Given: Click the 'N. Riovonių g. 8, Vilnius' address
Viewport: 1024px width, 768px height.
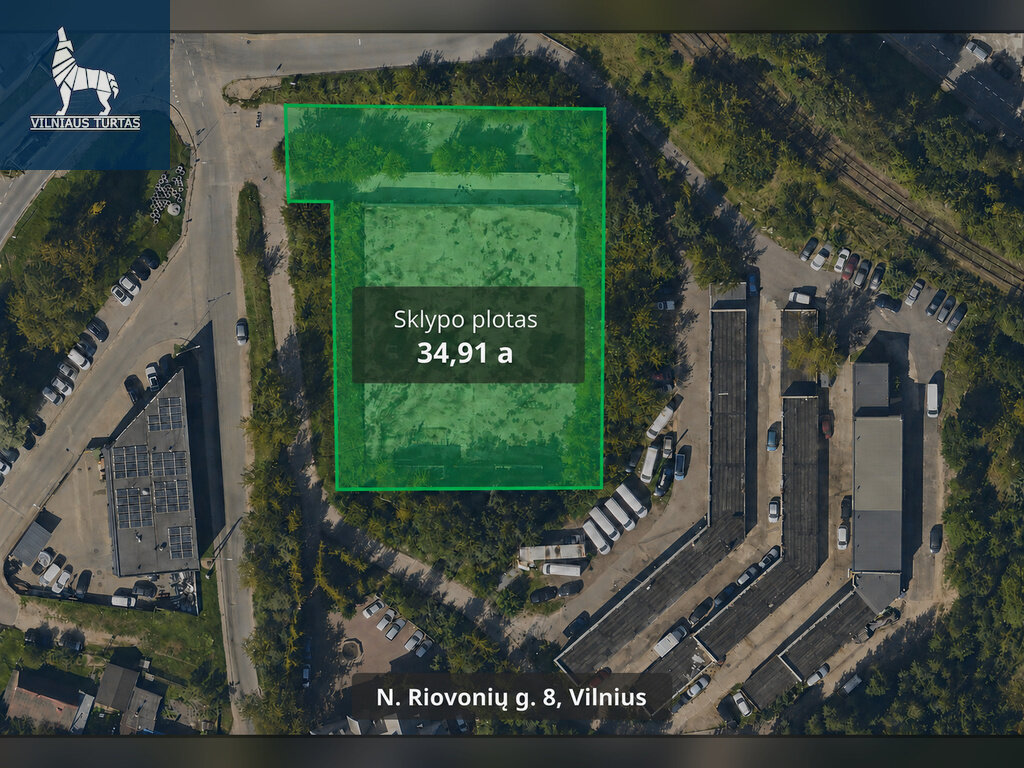Looking at the screenshot, I should coord(511,697).
